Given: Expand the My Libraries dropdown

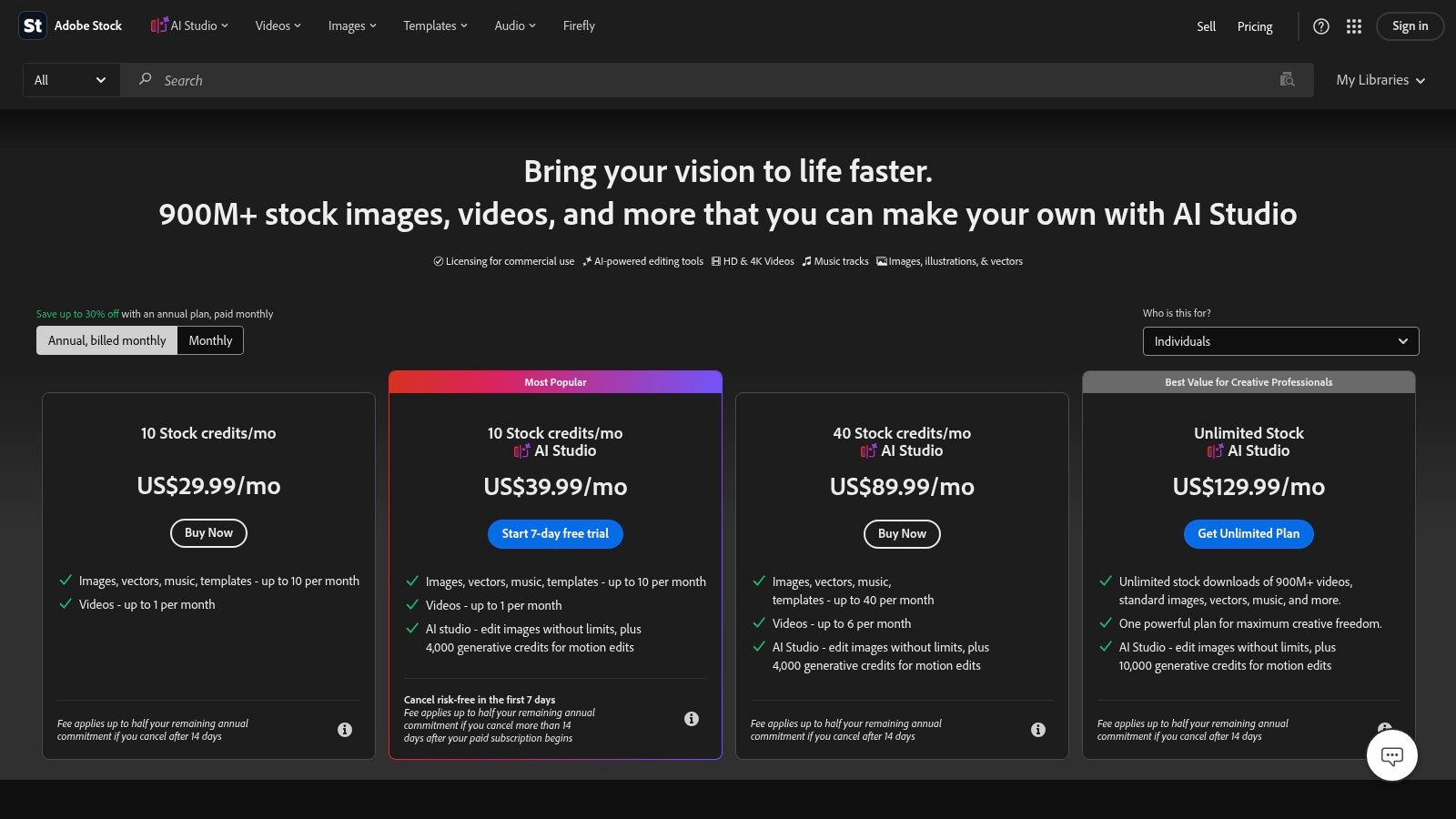Looking at the screenshot, I should [x=1380, y=80].
